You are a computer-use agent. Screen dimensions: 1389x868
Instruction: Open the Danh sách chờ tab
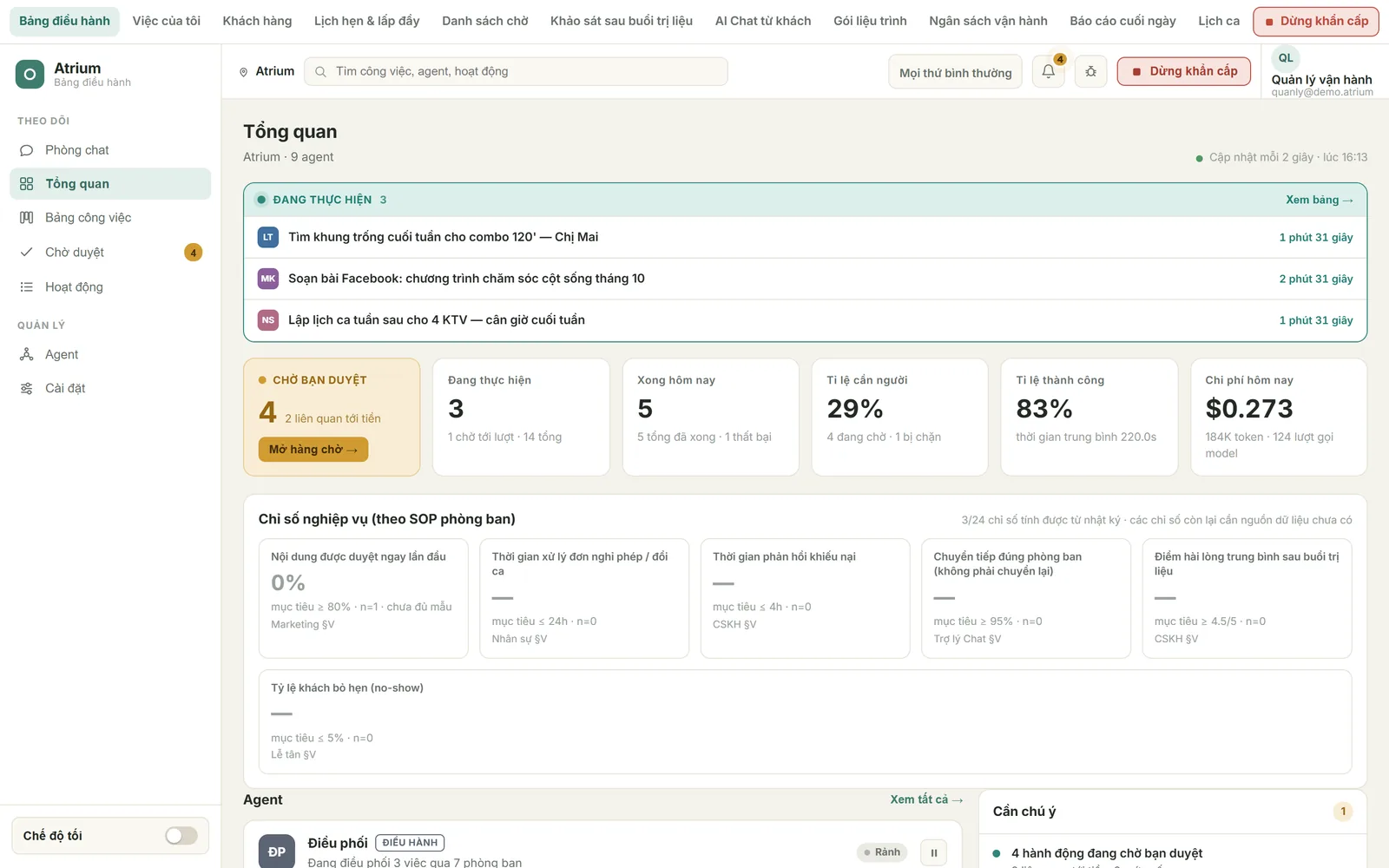click(485, 21)
